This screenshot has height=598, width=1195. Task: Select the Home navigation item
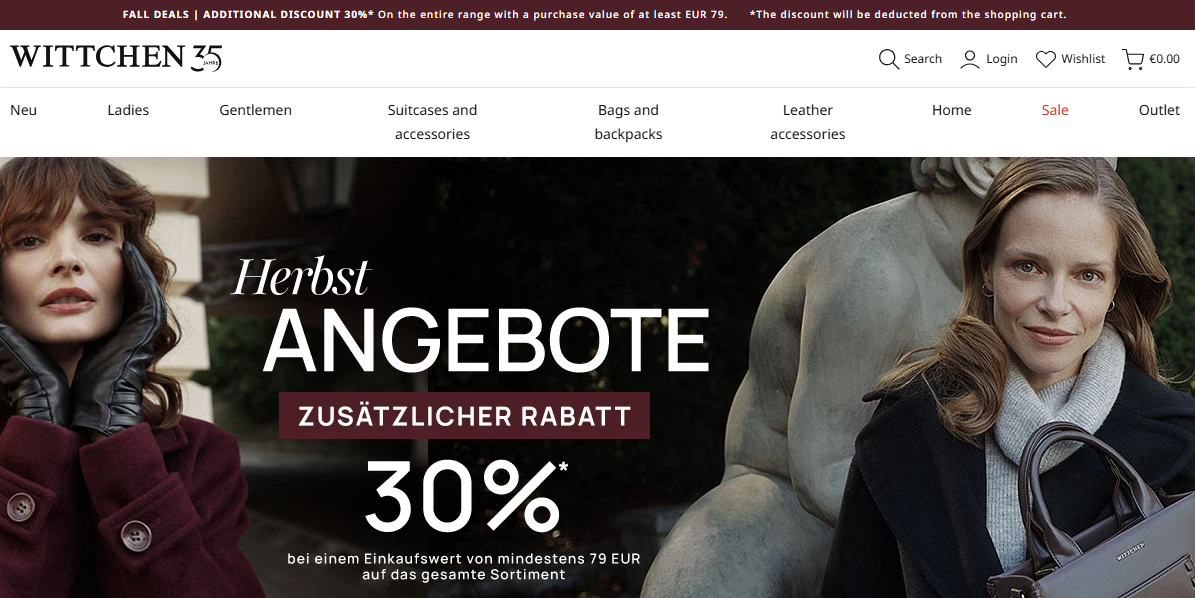951,110
